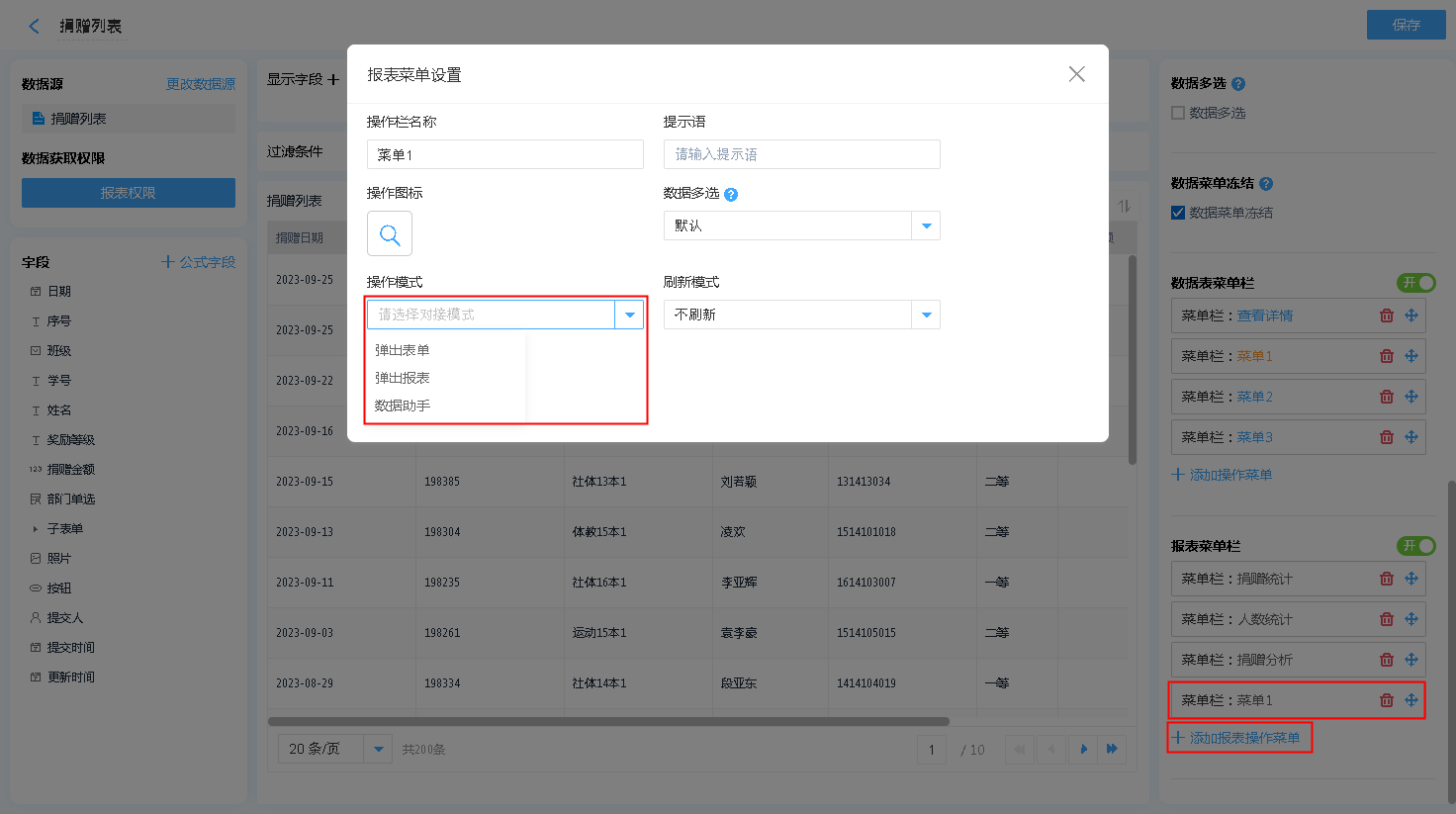Click next page arrow in pagination
Viewport: 1456px width, 814px height.
coord(1084,749)
